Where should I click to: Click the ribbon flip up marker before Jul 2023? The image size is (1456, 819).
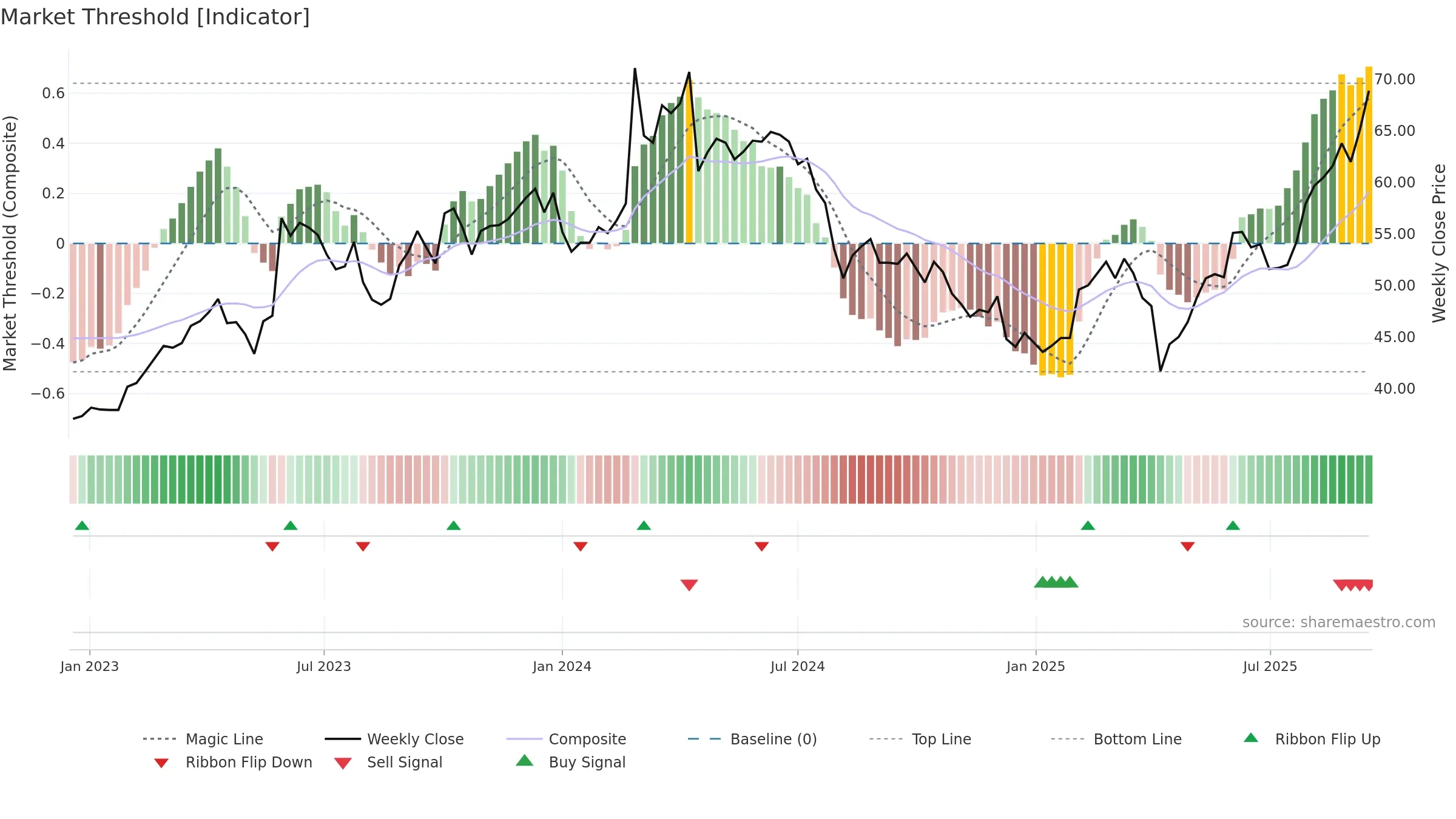pos(291,525)
